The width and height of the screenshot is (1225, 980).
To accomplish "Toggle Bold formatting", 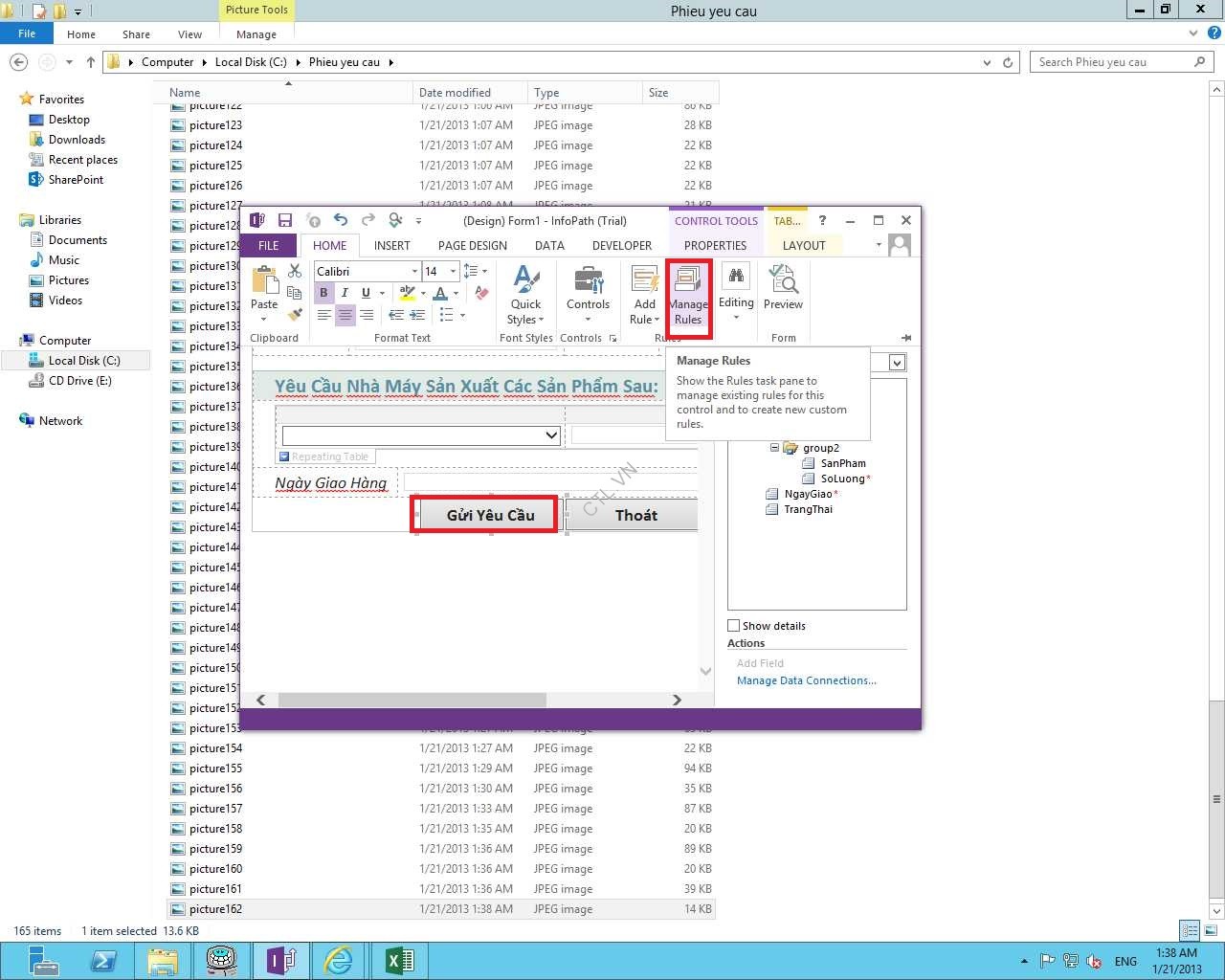I will pyautogui.click(x=323, y=293).
